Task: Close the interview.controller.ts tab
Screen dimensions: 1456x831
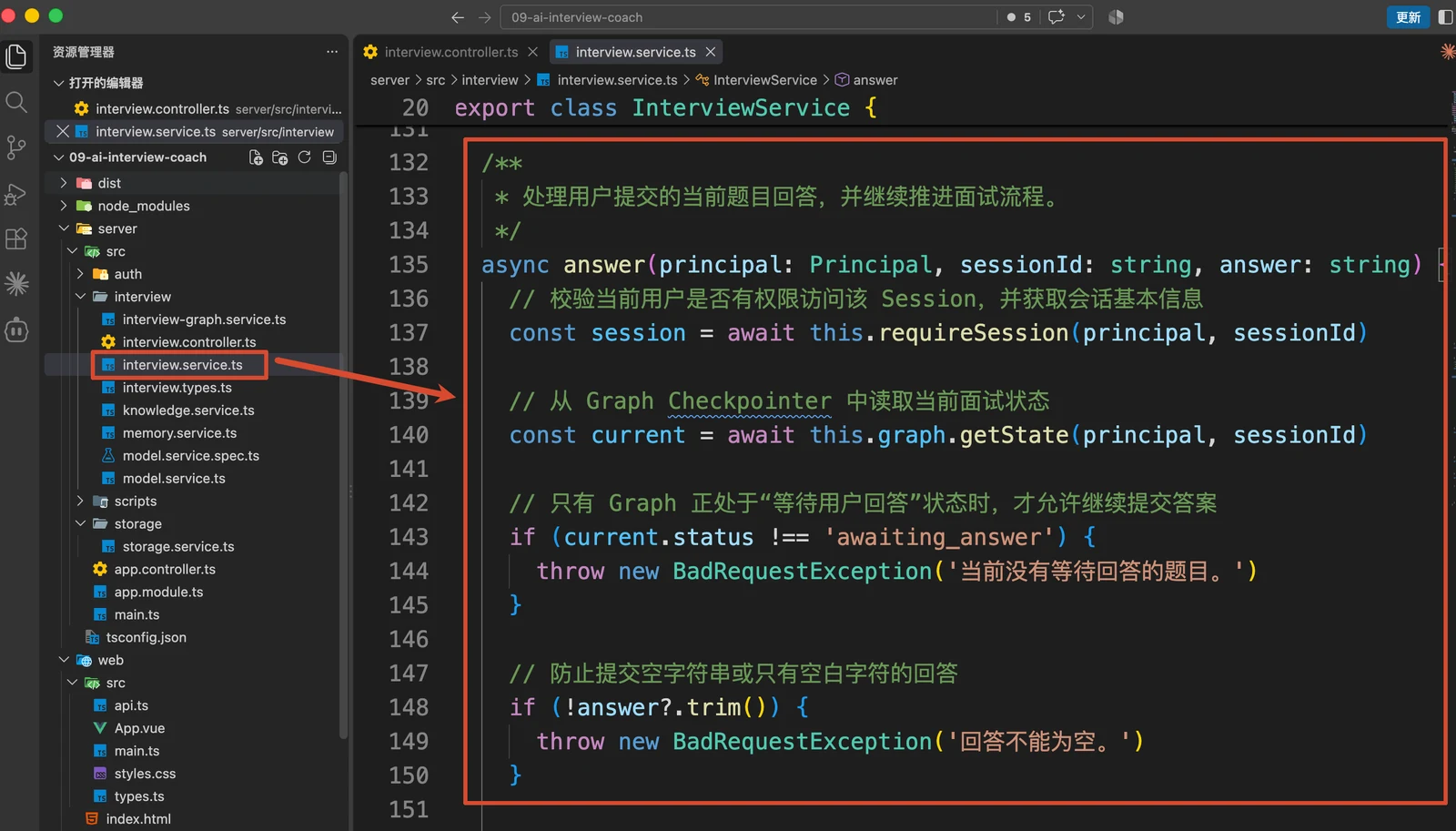Action: (x=533, y=52)
